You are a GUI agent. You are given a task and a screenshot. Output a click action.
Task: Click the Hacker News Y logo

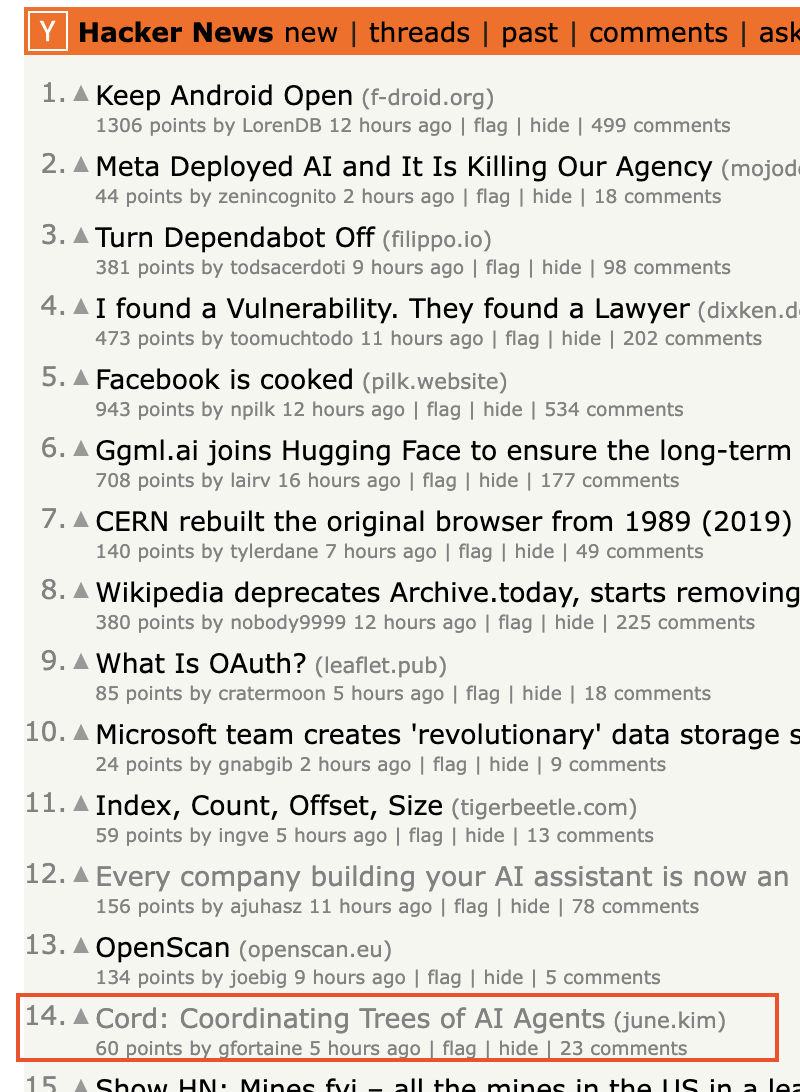click(x=47, y=33)
